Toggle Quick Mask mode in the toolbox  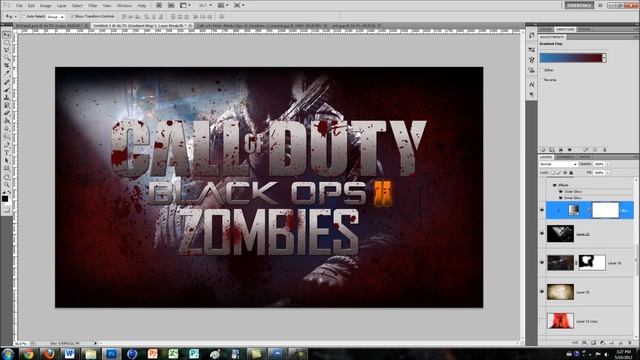(x=7, y=210)
